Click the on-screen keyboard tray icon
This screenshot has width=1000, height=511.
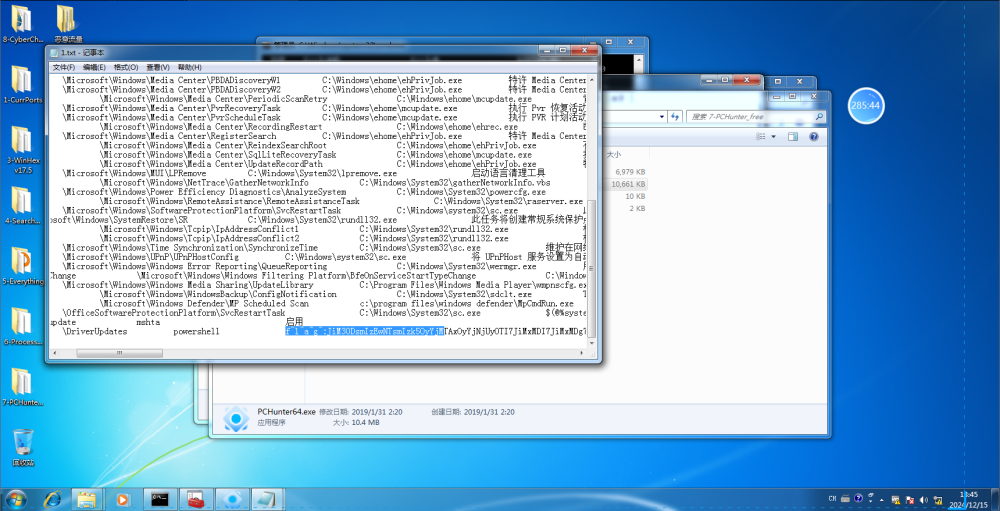pyautogui.click(x=846, y=498)
